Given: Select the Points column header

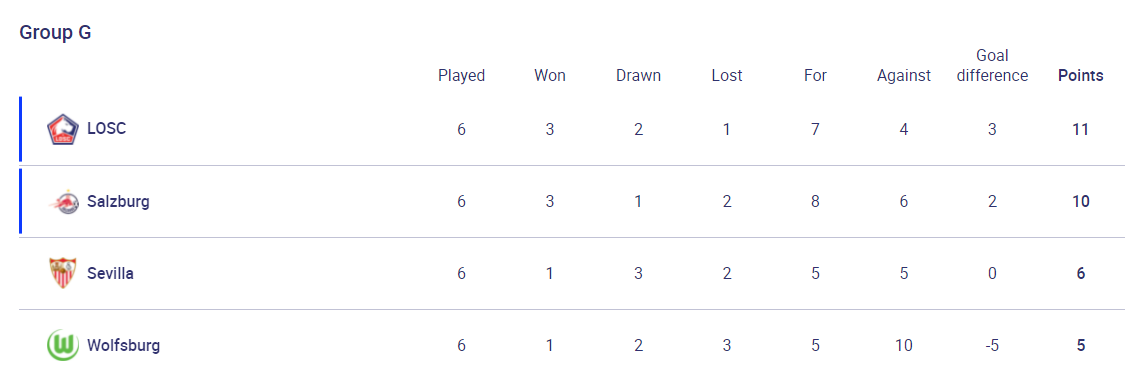Looking at the screenshot, I should pos(1080,75).
